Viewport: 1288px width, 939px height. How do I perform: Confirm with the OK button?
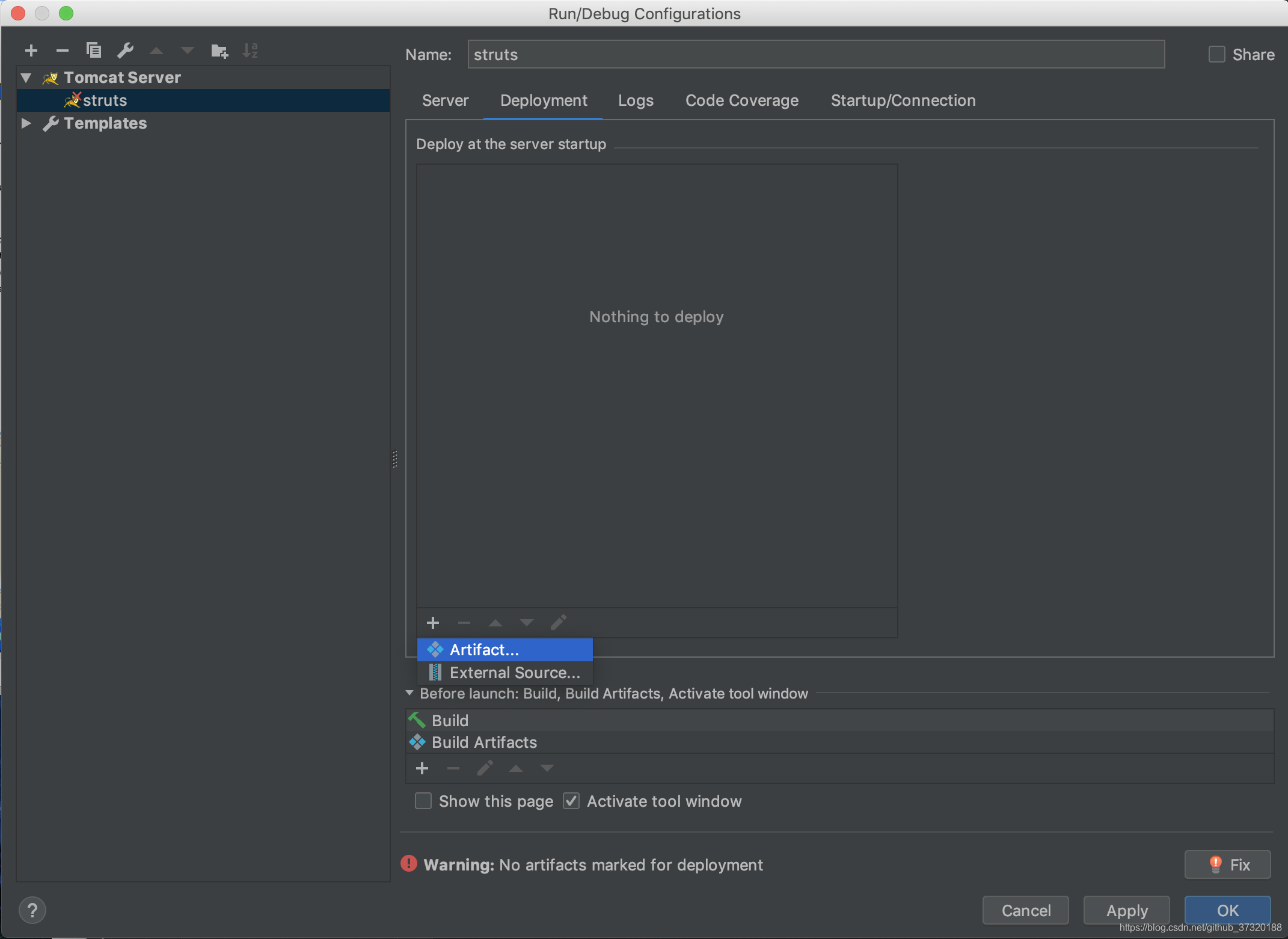pos(1227,910)
